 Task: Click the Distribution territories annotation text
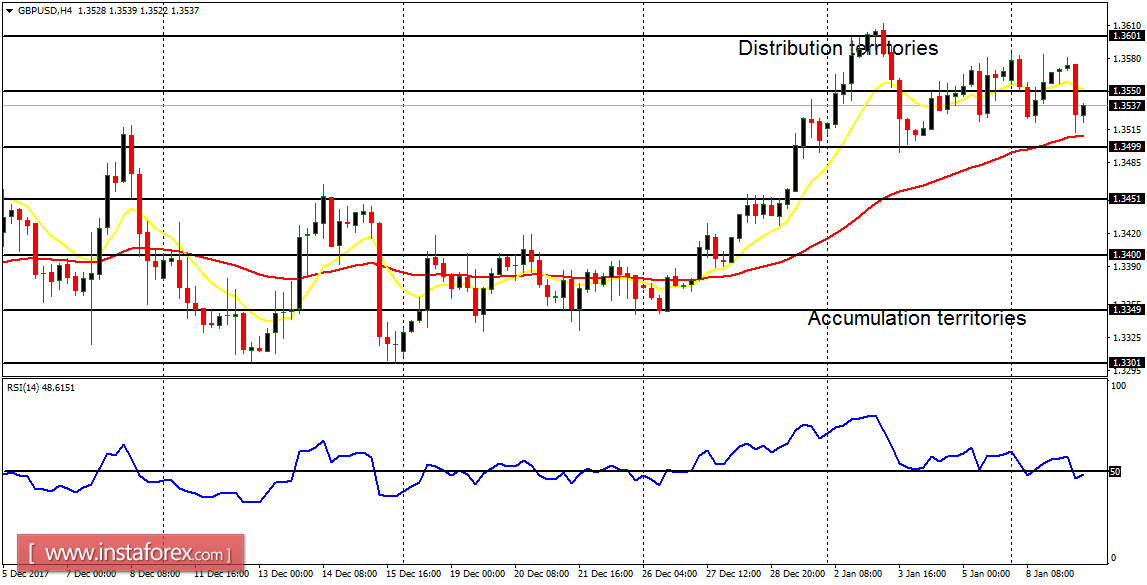838,47
